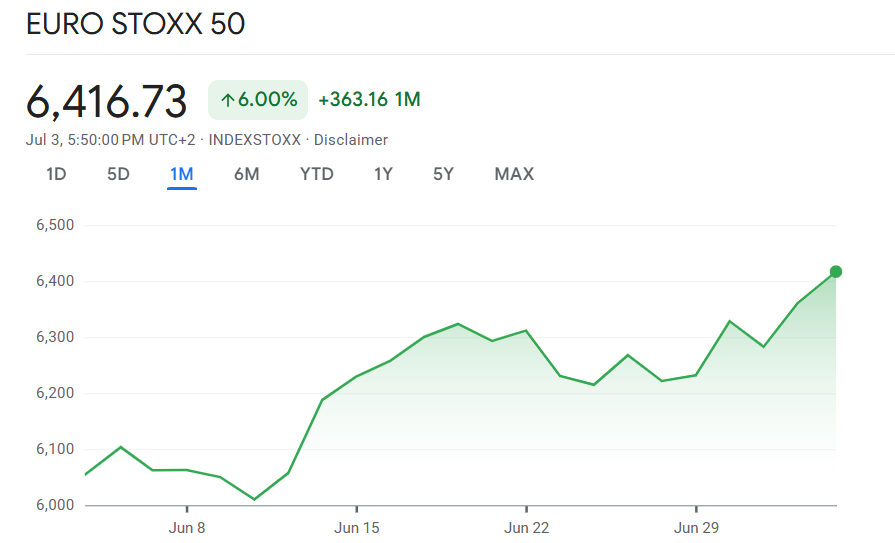Switch chart to YTD range
895x543 pixels.
317,174
